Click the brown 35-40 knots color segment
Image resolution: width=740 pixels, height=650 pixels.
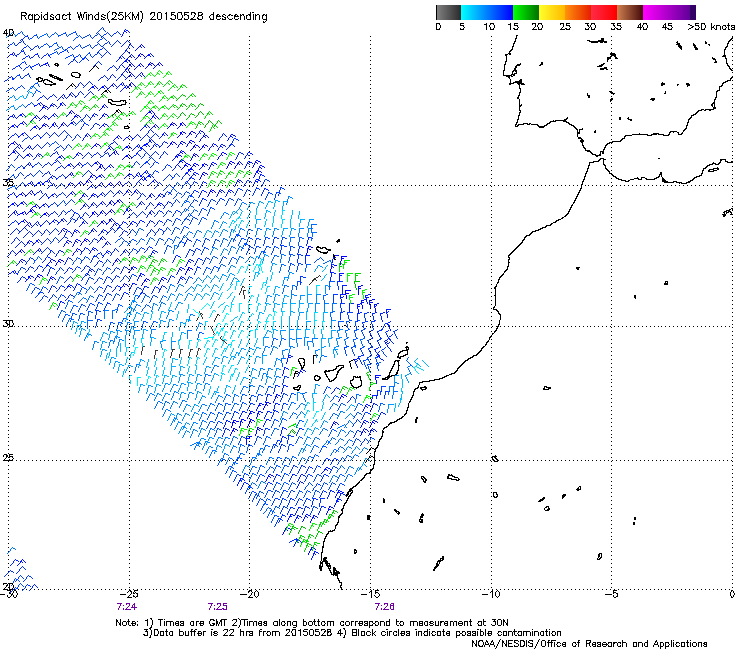(630, 12)
